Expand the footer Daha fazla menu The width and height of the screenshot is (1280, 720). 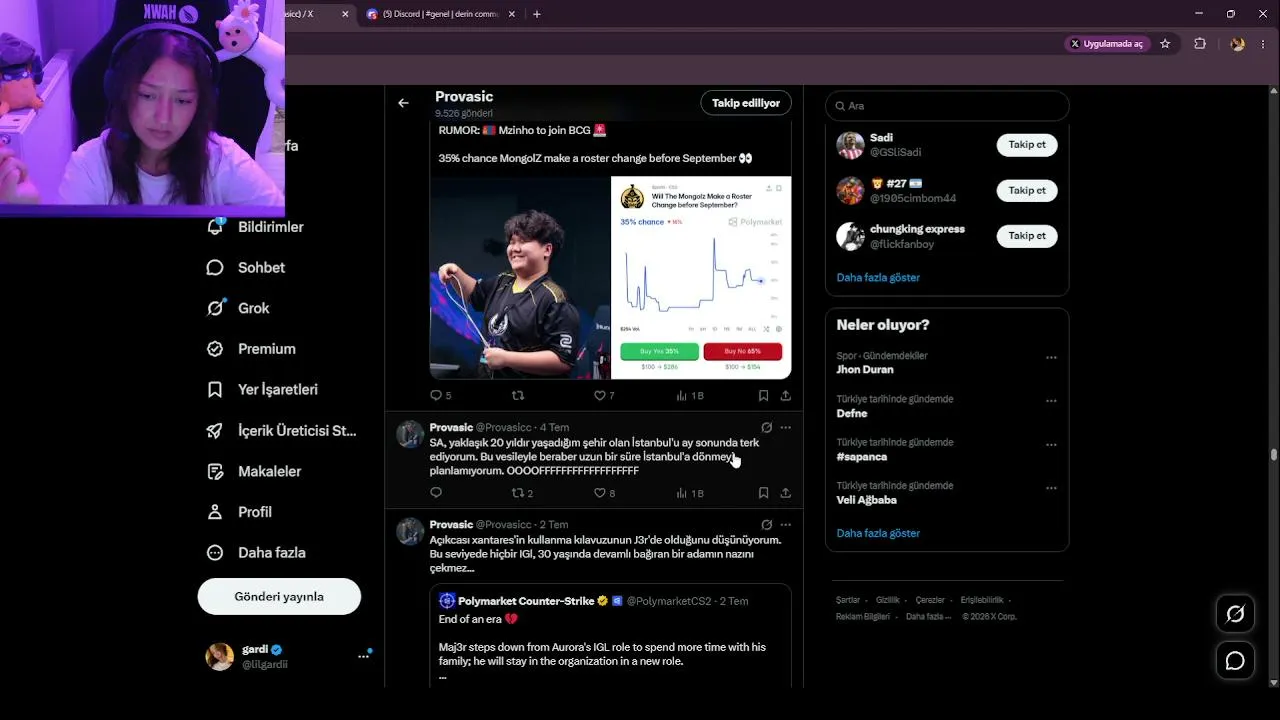pyautogui.click(x=928, y=616)
